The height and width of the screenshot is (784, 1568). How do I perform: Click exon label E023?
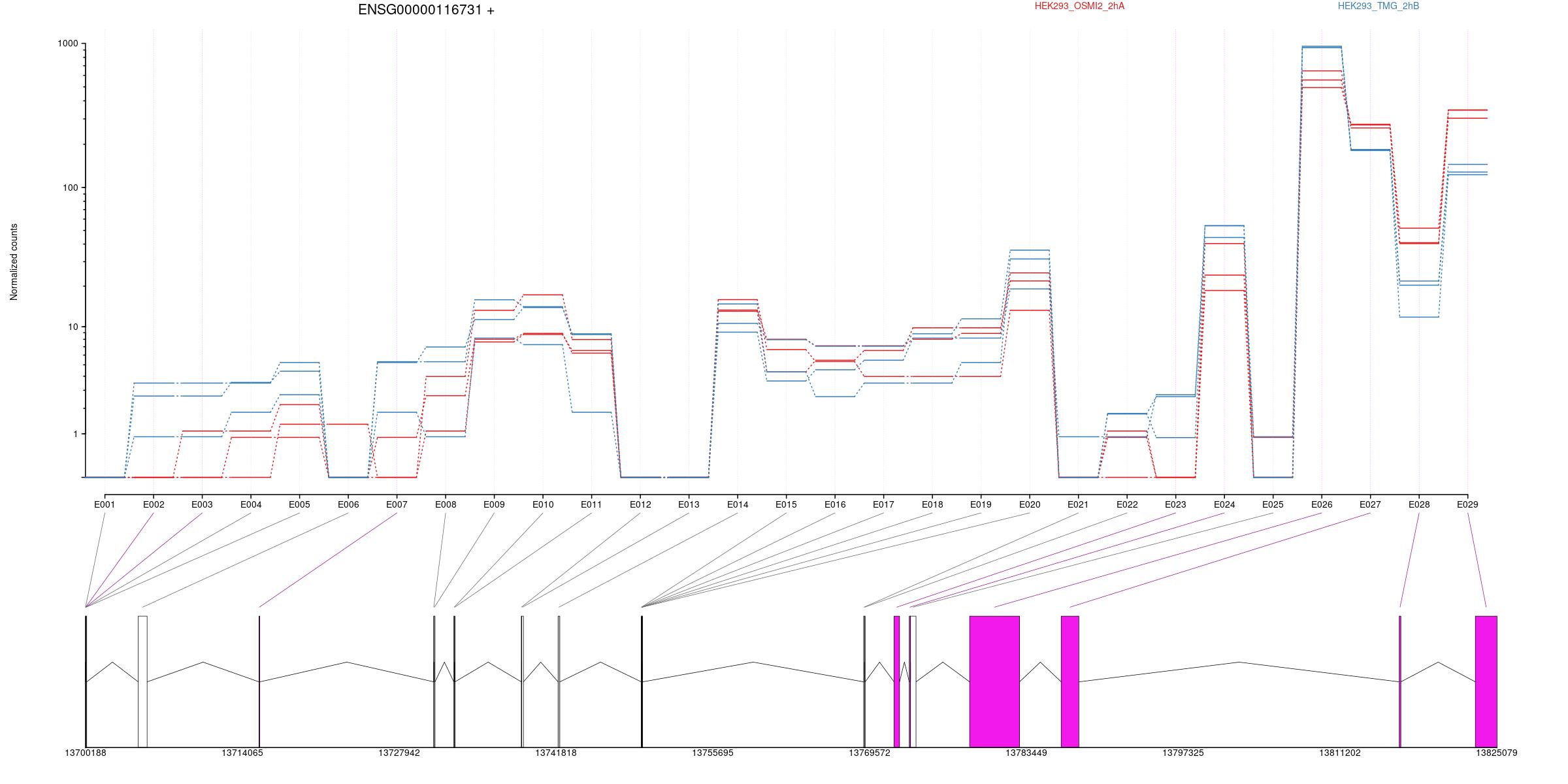click(x=1175, y=504)
